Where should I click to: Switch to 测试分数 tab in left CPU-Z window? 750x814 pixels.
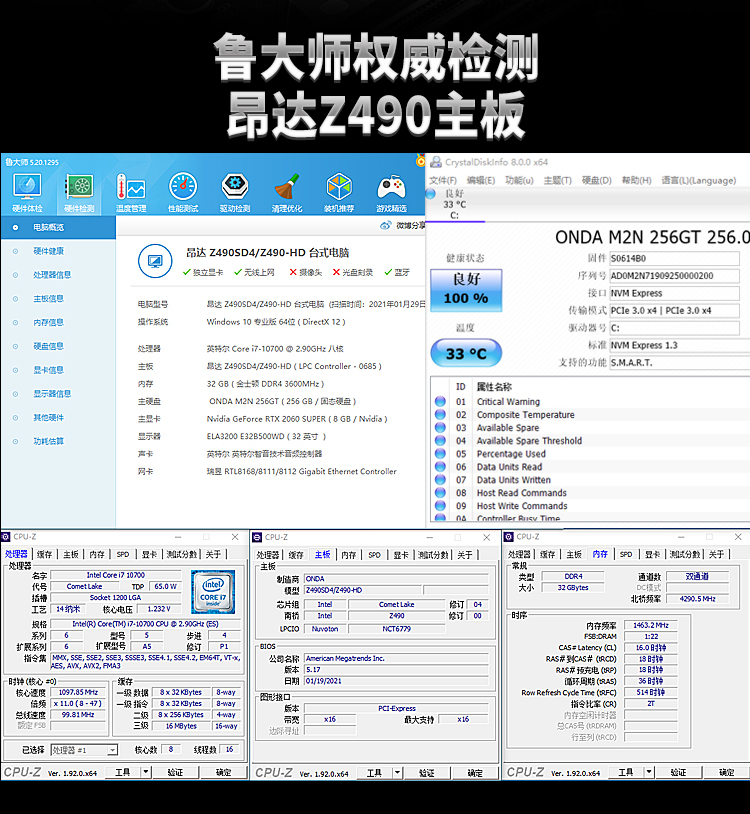tap(182, 554)
